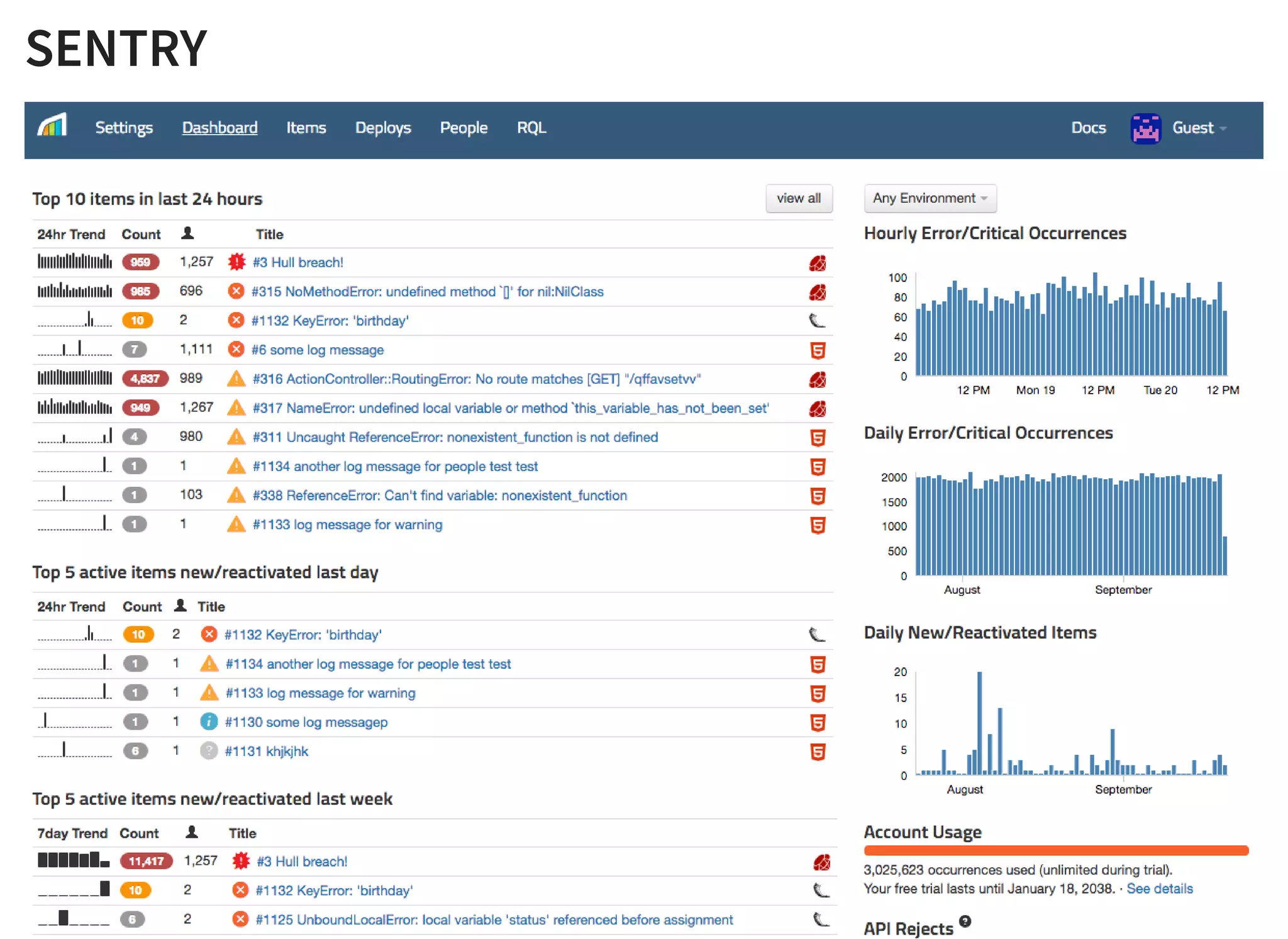Click the Rollbar logo icon in navbar
The width and height of the screenshot is (1288, 939).
[52, 126]
